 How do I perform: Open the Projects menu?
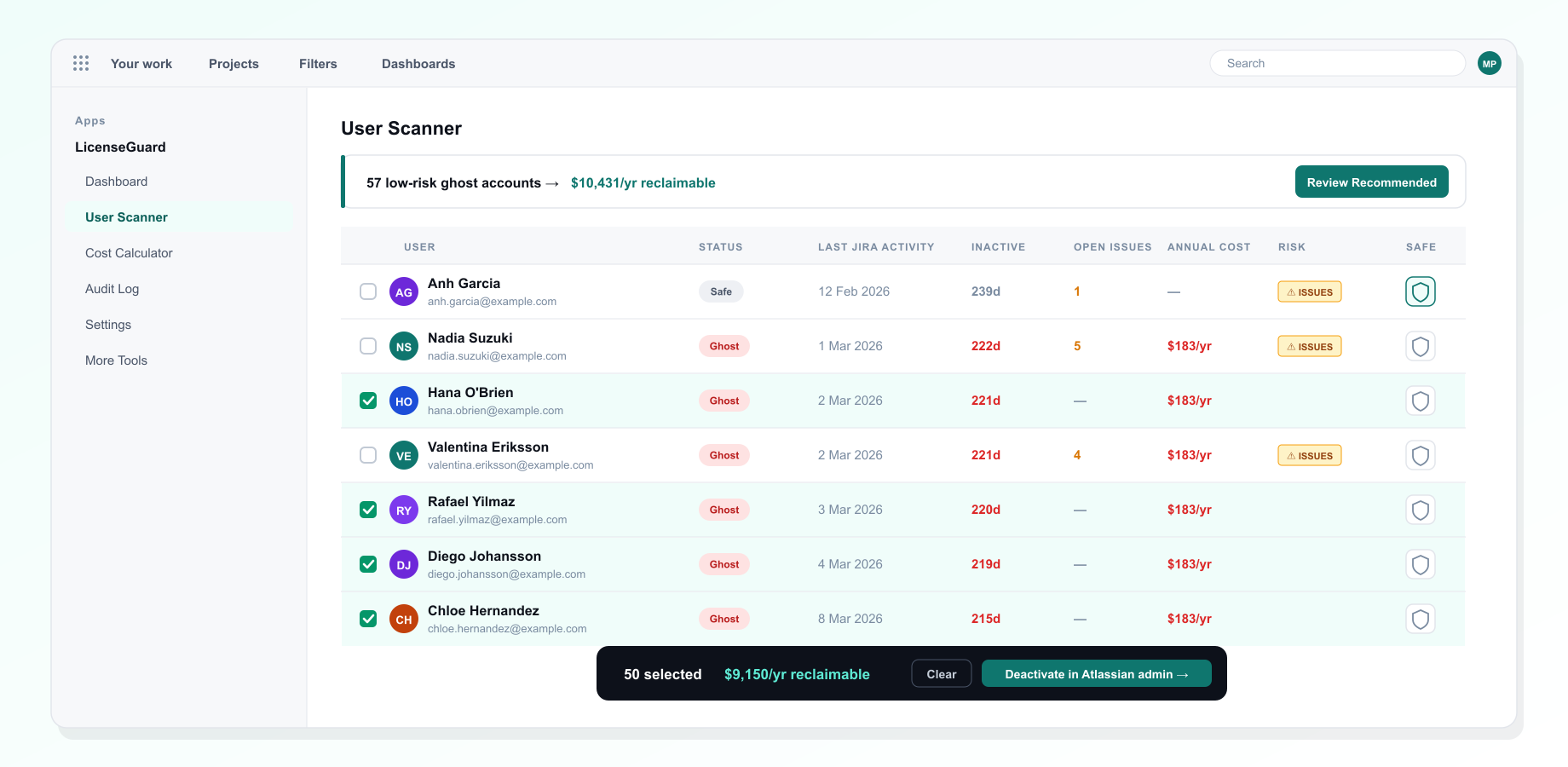click(233, 64)
